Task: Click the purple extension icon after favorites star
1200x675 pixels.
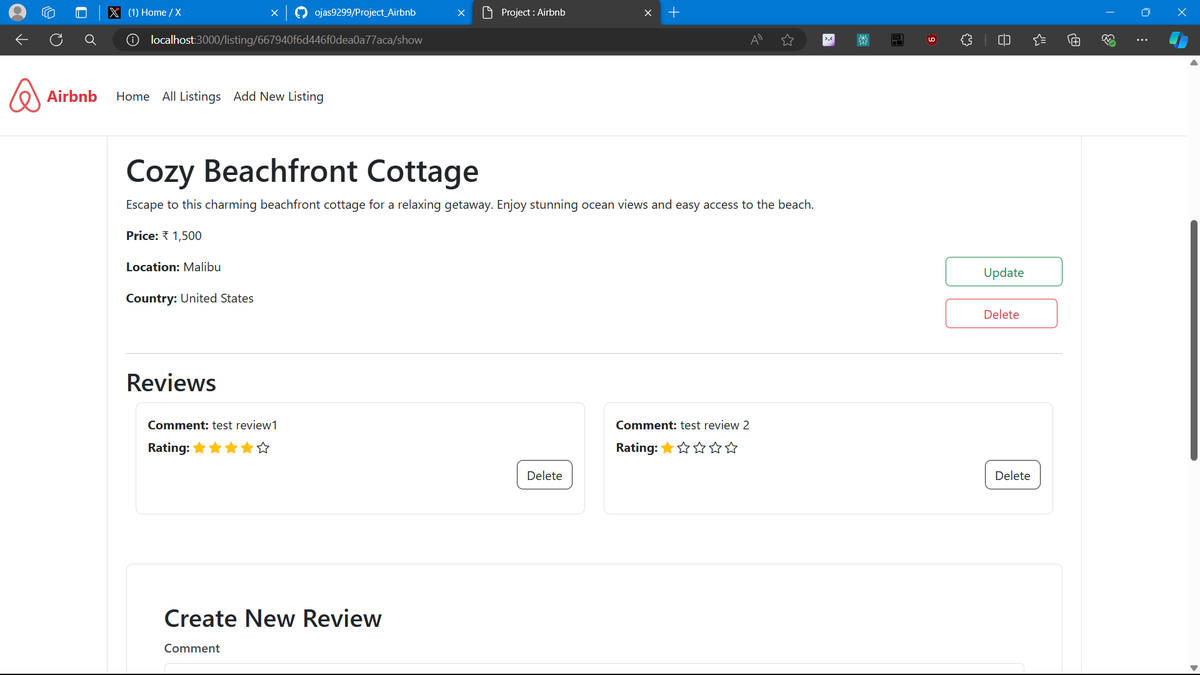Action: (829, 40)
